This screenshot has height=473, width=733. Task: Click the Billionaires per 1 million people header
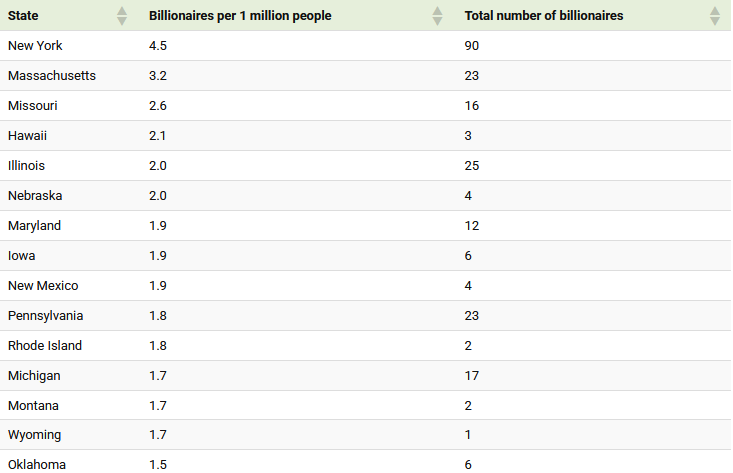(240, 16)
